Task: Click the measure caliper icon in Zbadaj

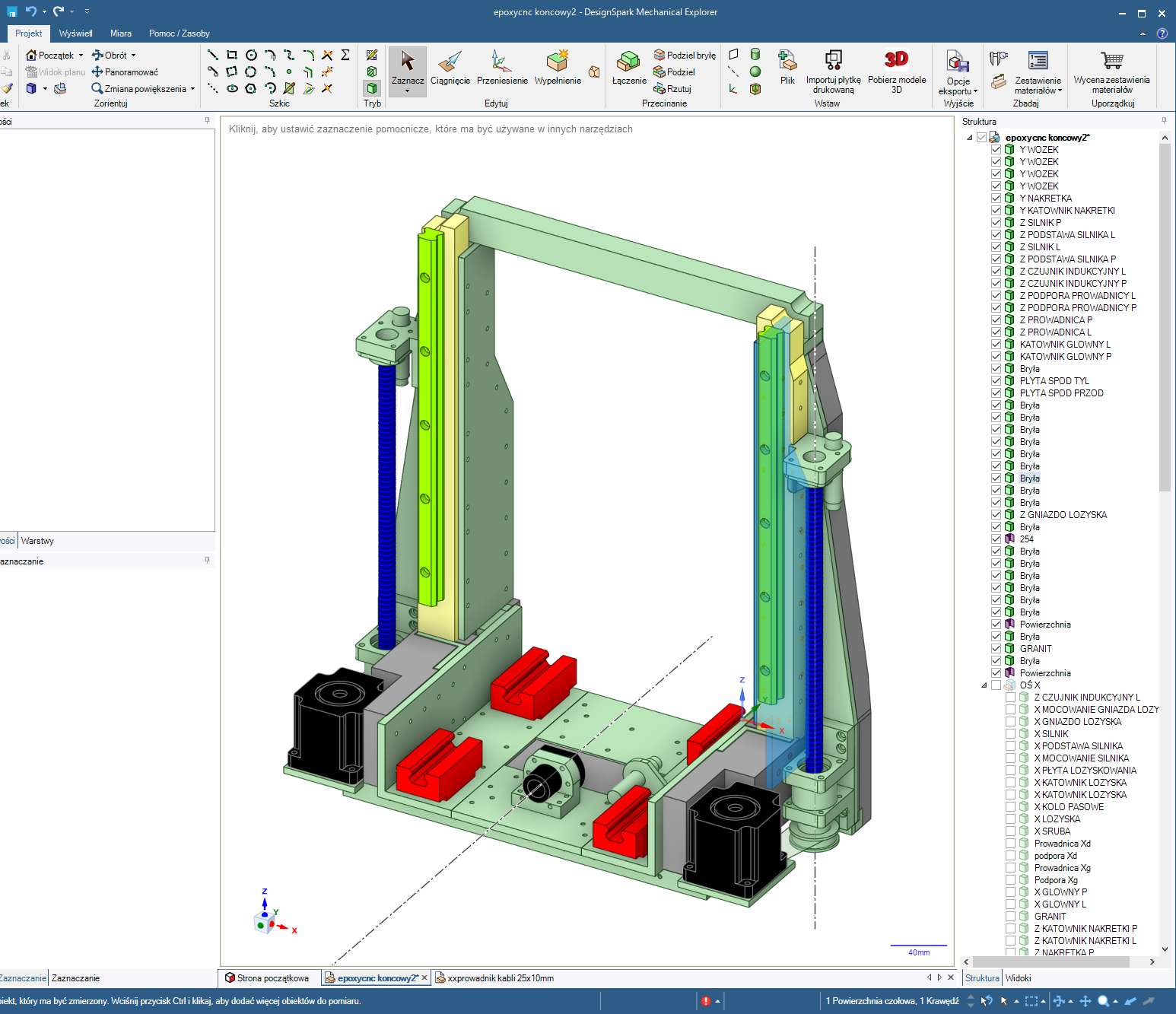Action: pyautogui.click(x=999, y=58)
